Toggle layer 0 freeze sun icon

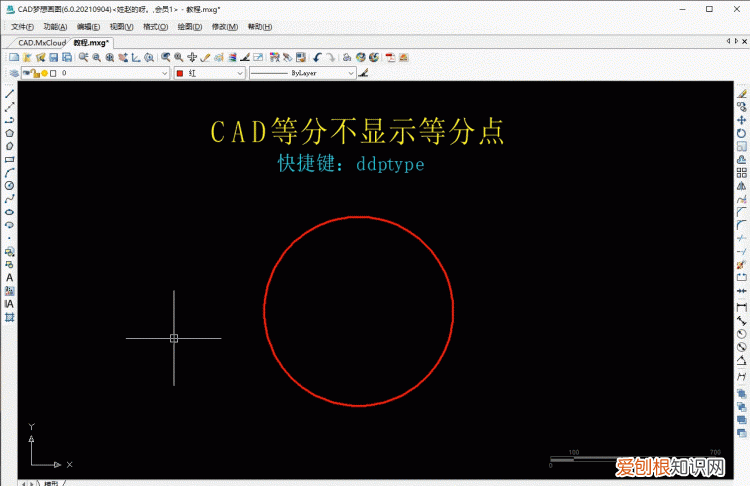(x=44, y=73)
